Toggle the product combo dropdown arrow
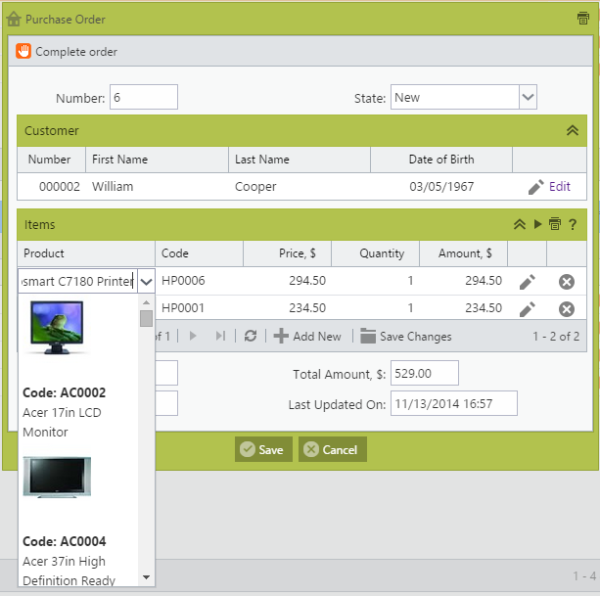This screenshot has width=600, height=596. pos(146,282)
